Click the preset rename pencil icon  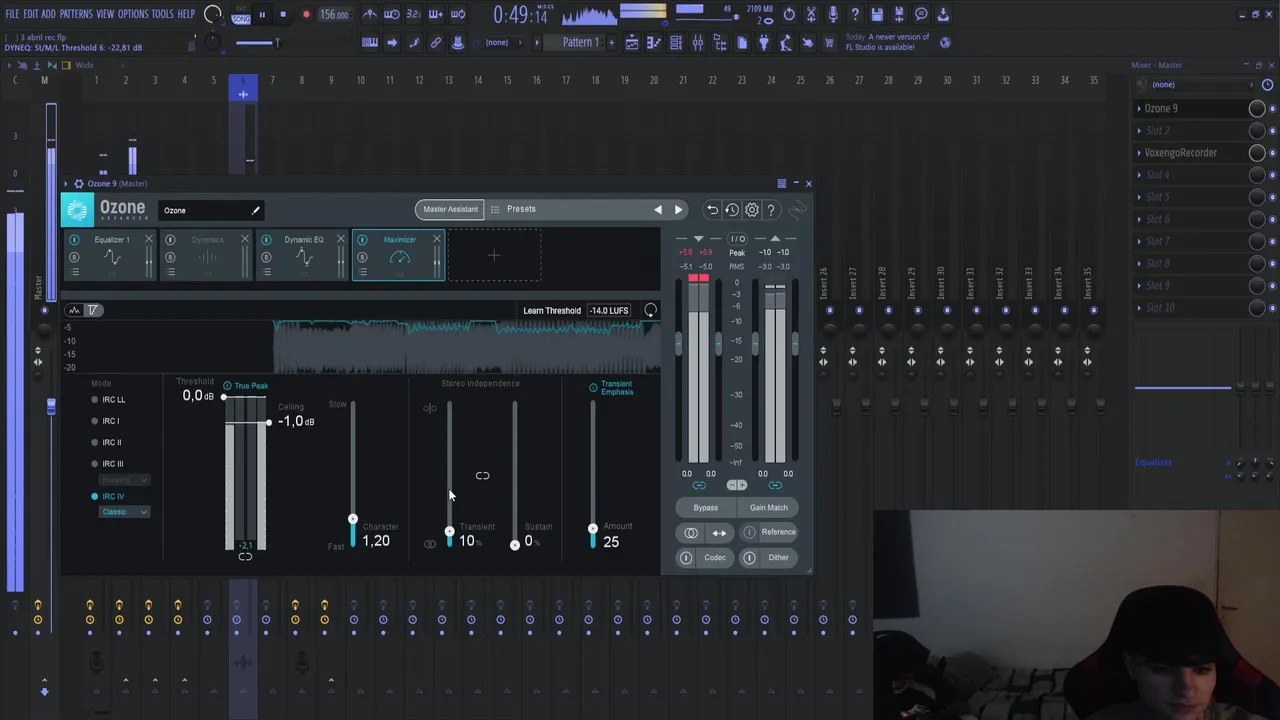(255, 210)
